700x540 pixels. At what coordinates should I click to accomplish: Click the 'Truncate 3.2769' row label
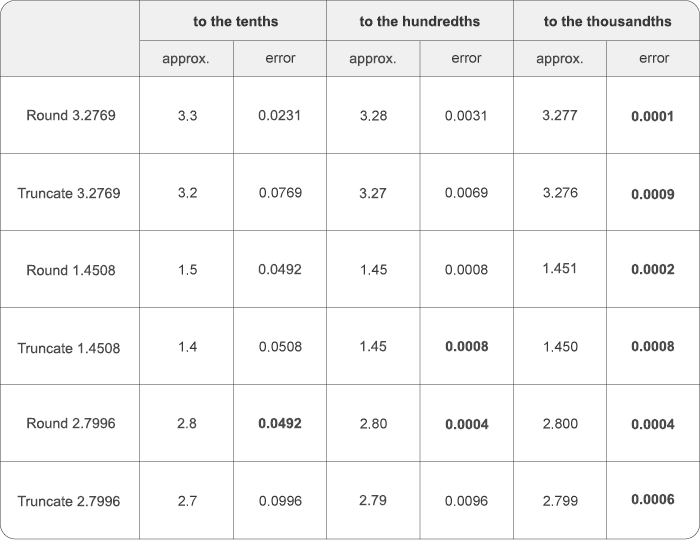tap(70, 192)
